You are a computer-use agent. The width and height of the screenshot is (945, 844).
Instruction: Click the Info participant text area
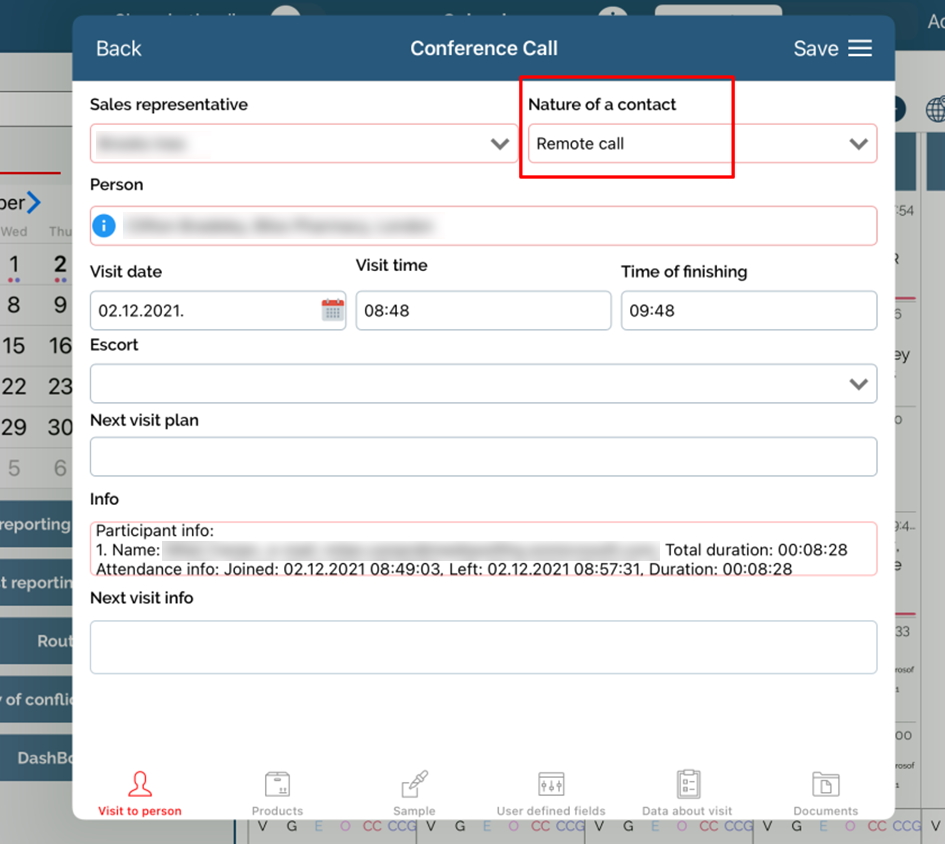[483, 549]
